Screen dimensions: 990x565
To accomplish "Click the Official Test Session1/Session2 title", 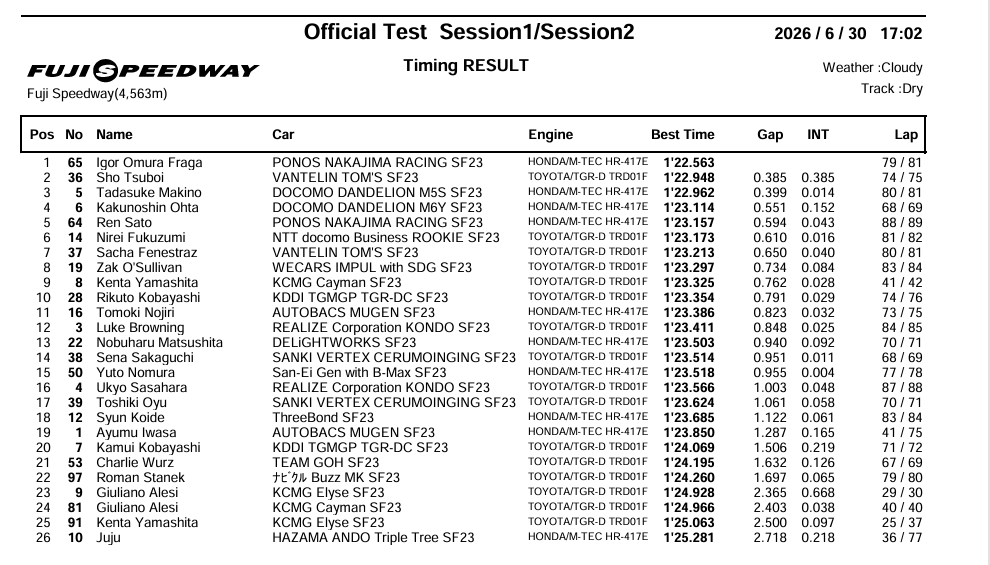I will [468, 32].
